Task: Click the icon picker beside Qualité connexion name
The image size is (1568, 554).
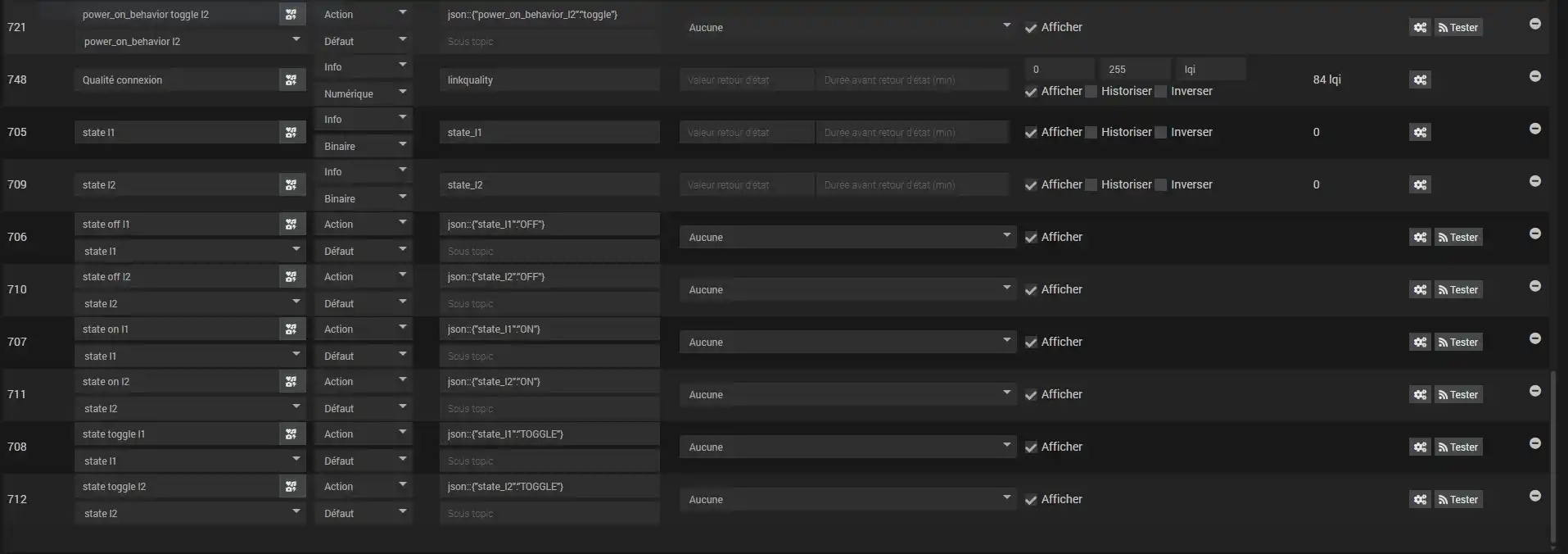Action: (291, 80)
